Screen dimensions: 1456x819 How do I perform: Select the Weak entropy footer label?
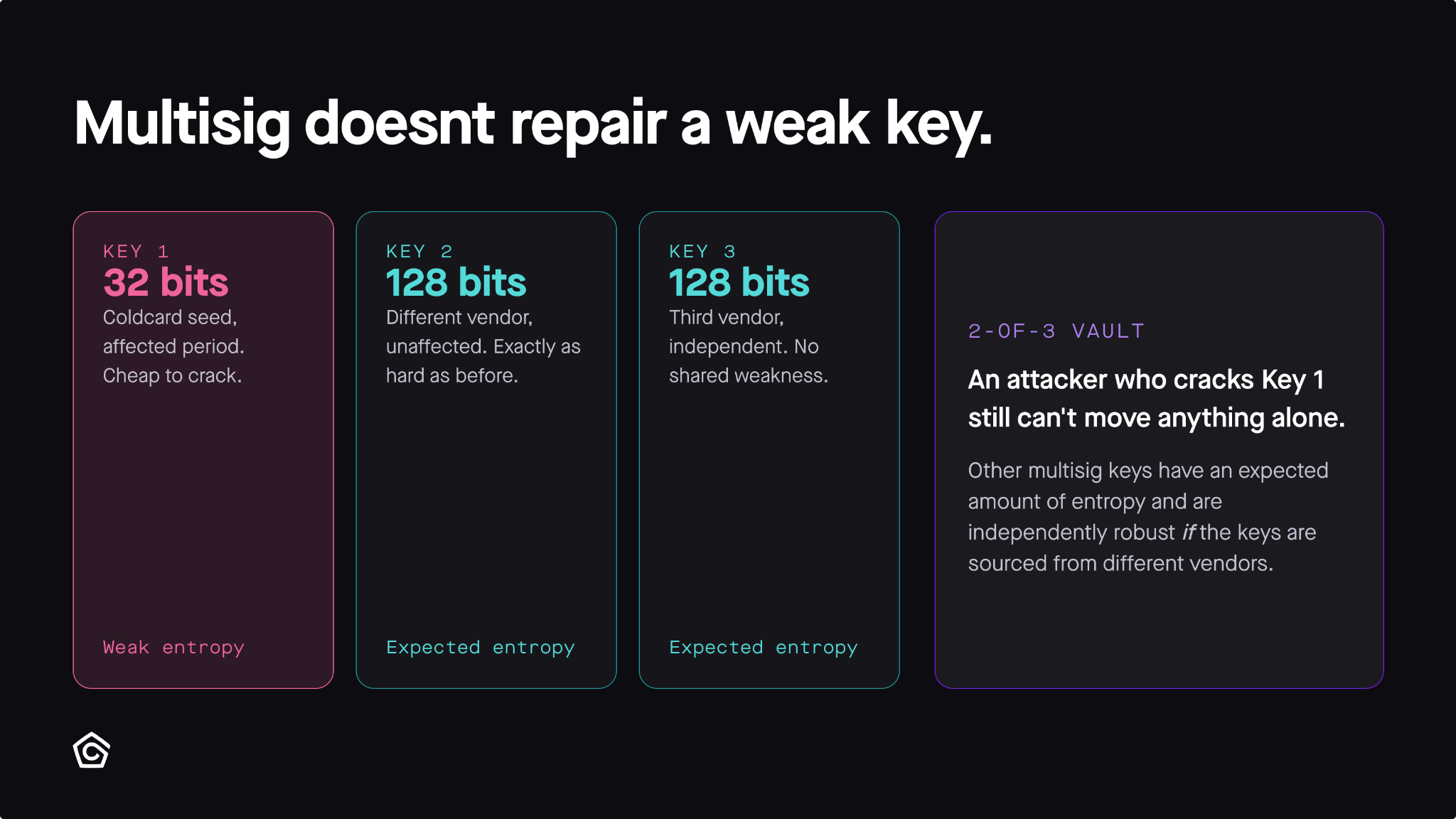pyautogui.click(x=173, y=648)
